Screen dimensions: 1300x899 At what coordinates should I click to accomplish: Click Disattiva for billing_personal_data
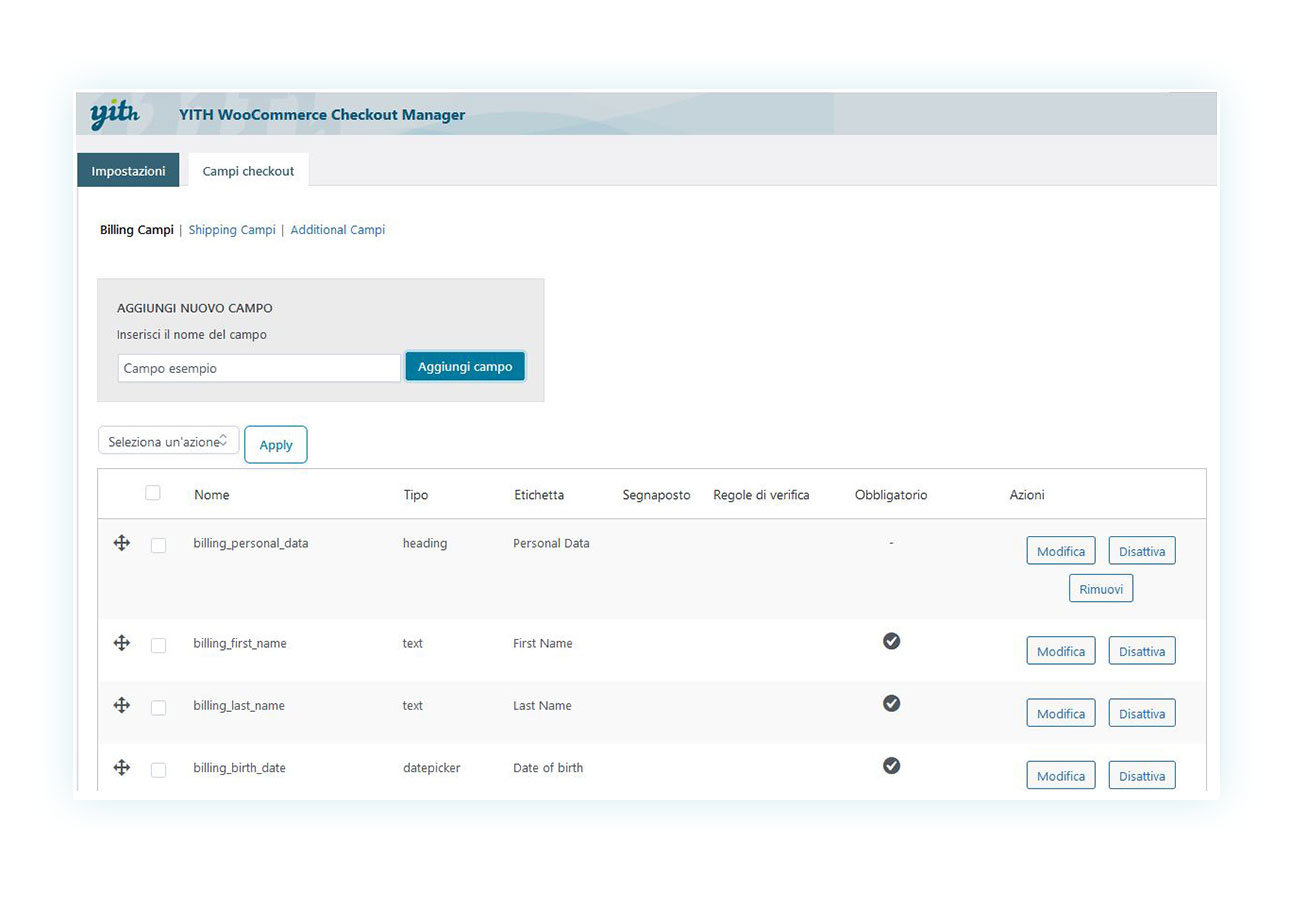point(1142,551)
